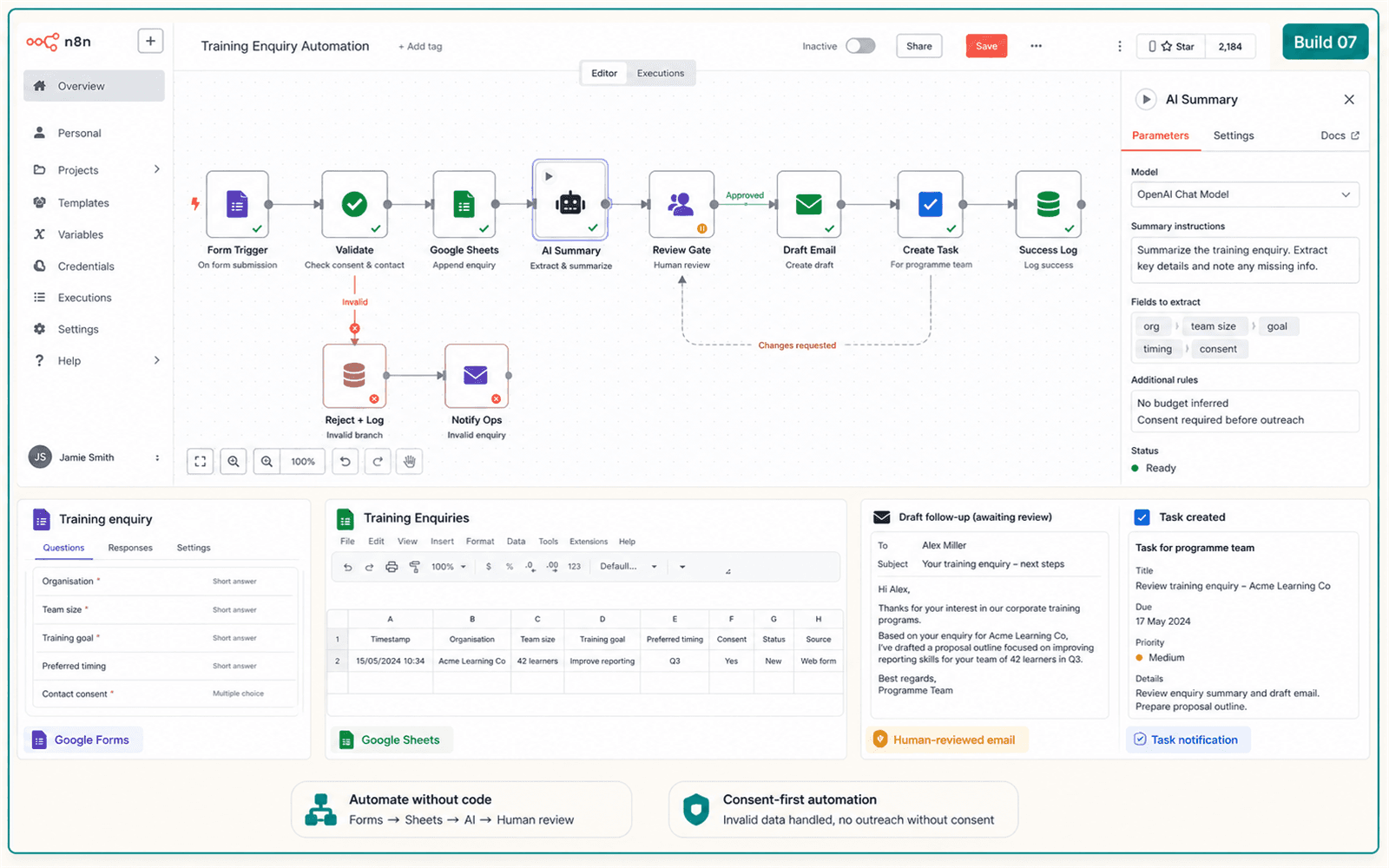Click the Form Trigger node icon
The width and height of the screenshot is (1389, 868).
pos(237,204)
